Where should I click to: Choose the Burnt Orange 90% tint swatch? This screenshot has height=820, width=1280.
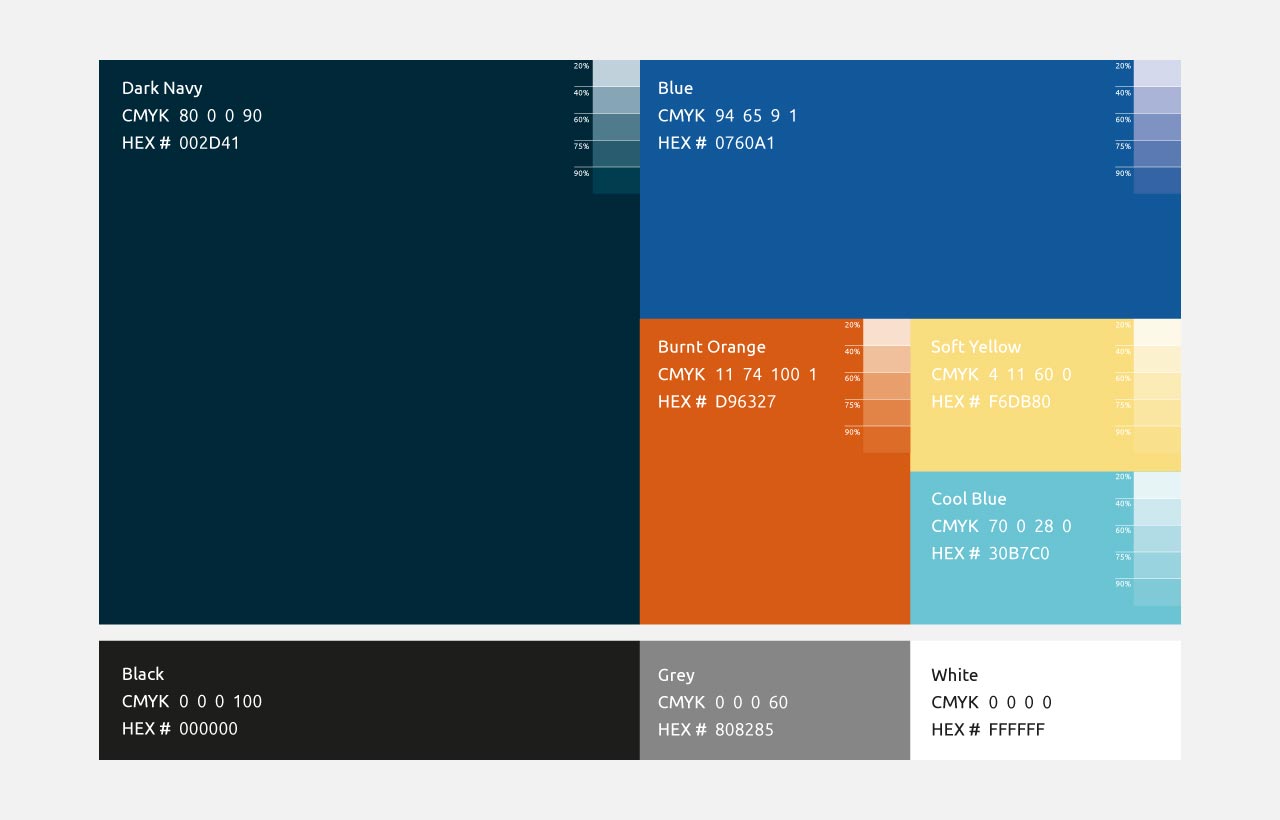pos(886,440)
